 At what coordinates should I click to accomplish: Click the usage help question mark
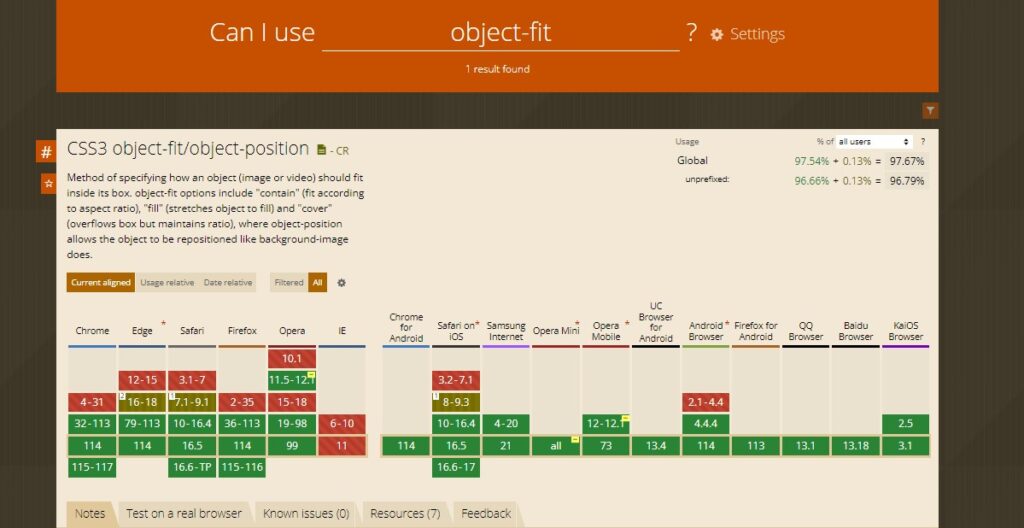coord(923,141)
